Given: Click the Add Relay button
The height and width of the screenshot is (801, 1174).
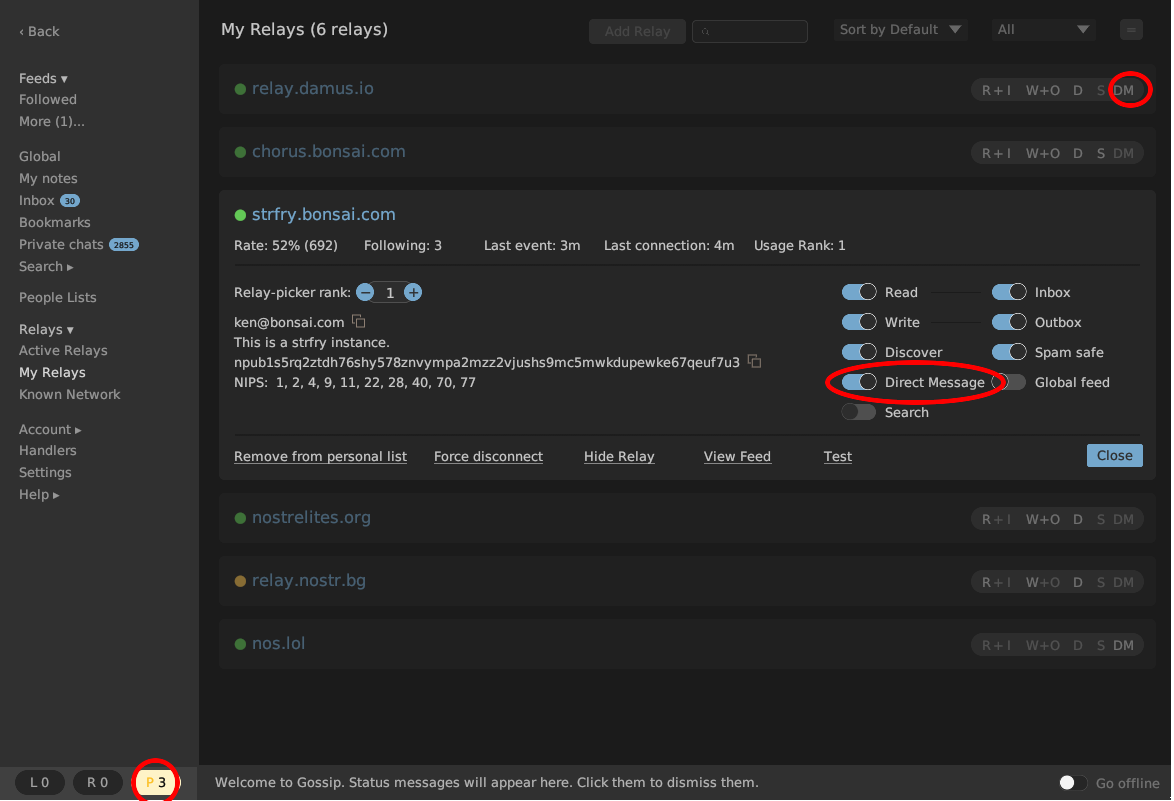Looking at the screenshot, I should (x=637, y=31).
